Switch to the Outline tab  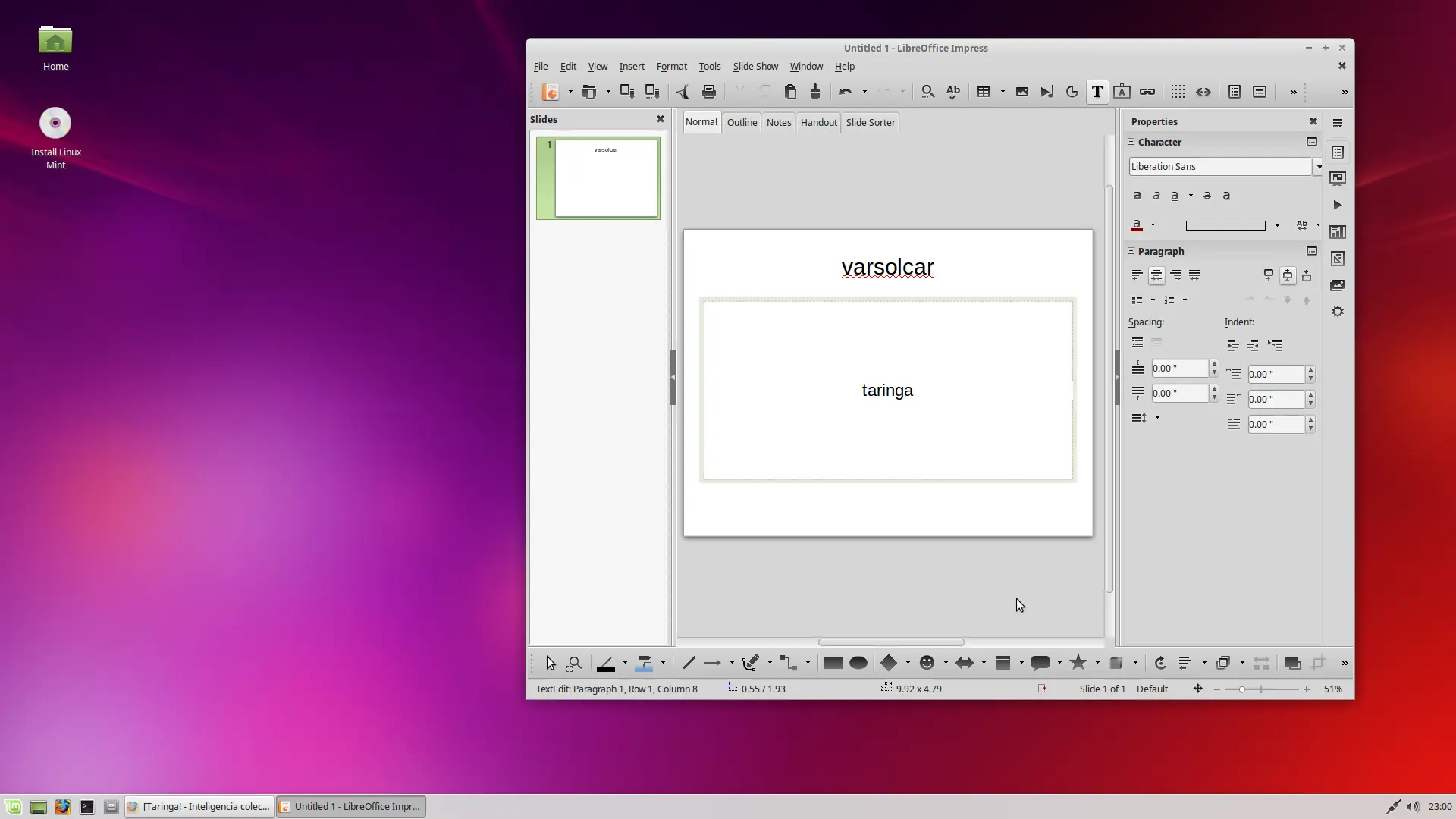(741, 122)
